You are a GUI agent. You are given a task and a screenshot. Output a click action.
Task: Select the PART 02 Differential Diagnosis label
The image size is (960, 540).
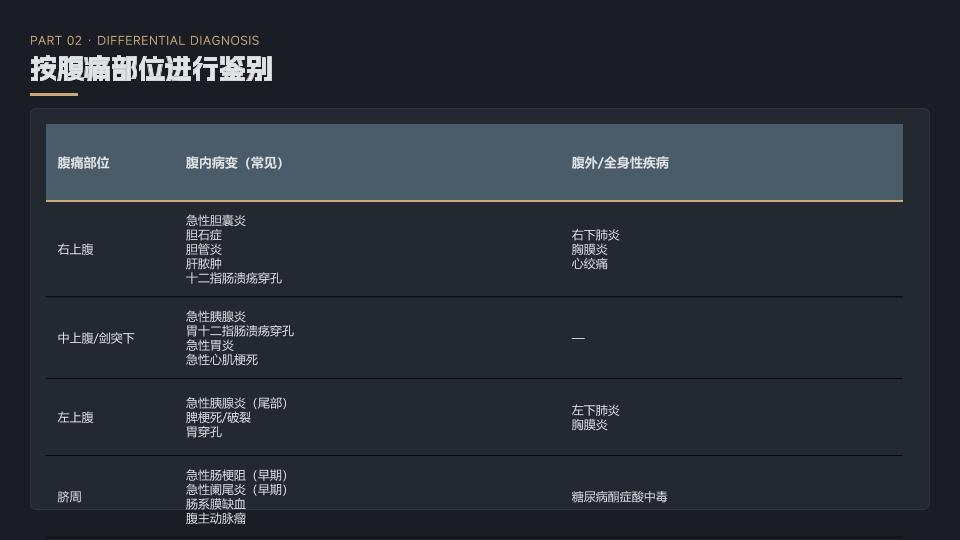click(x=144, y=41)
